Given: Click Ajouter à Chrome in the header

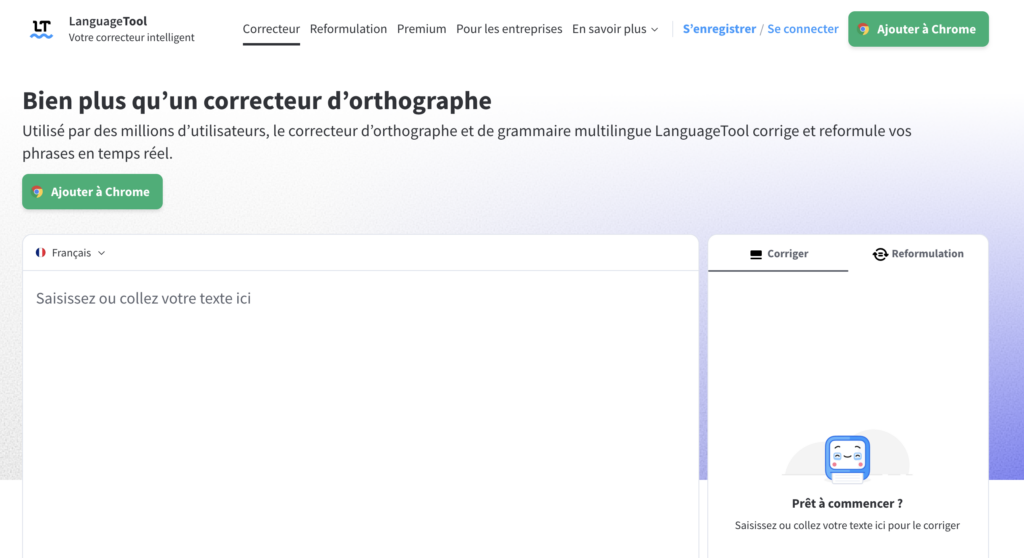Looking at the screenshot, I should pyautogui.click(x=918, y=29).
